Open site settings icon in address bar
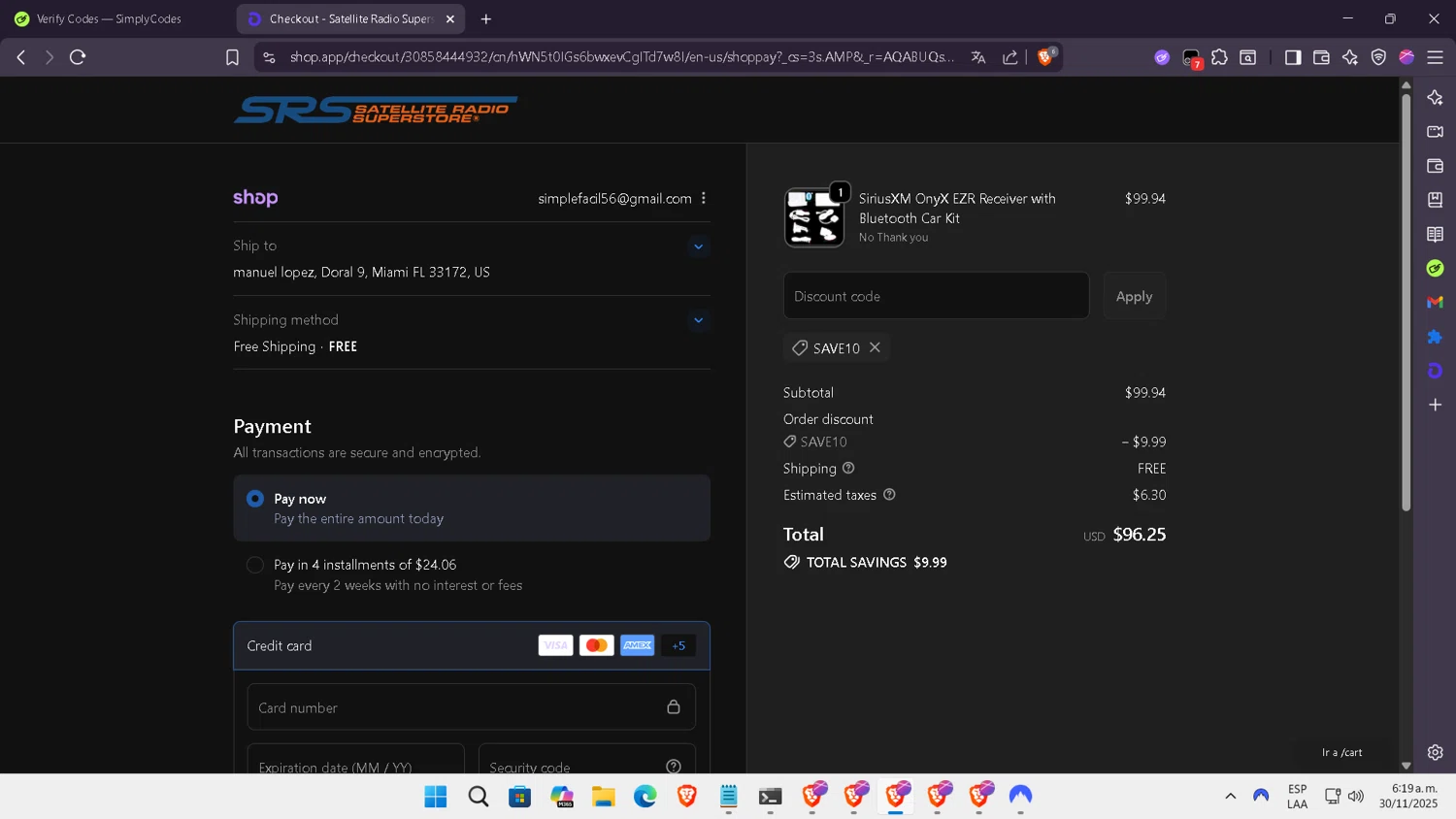The image size is (1456, 819). click(269, 57)
